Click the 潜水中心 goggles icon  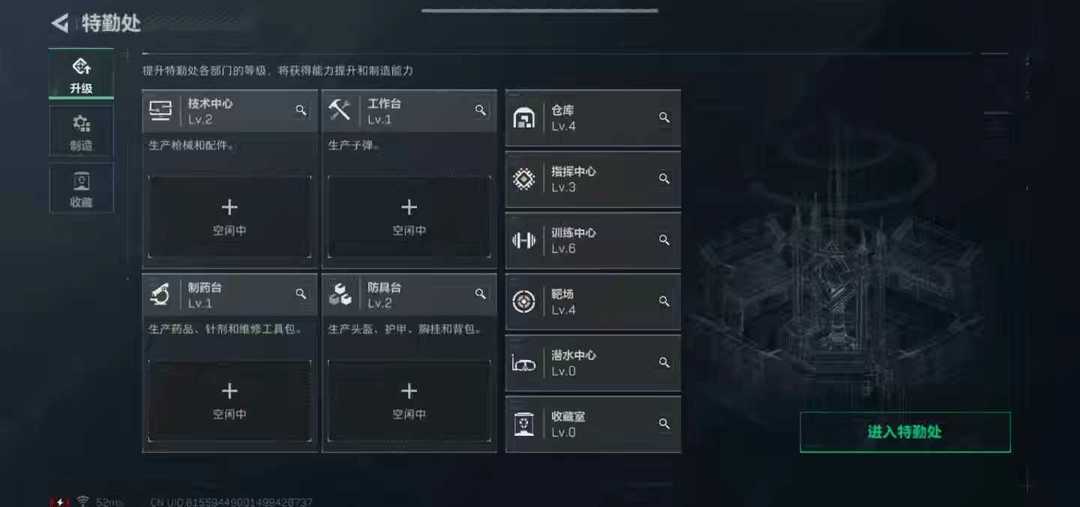524,363
